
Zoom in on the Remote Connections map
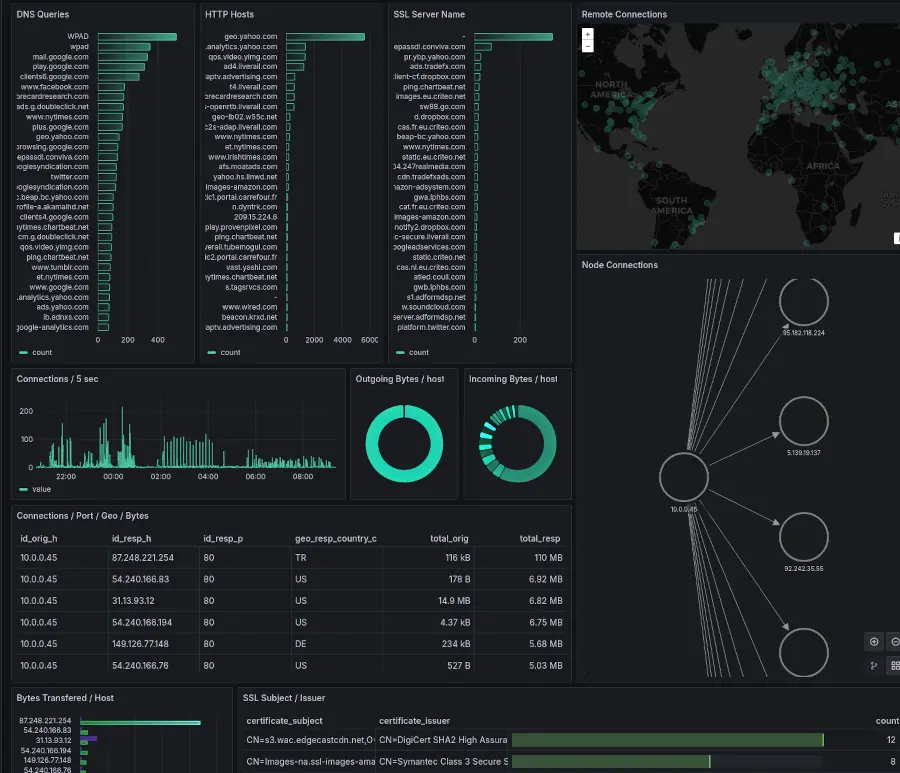pyautogui.click(x=589, y=35)
